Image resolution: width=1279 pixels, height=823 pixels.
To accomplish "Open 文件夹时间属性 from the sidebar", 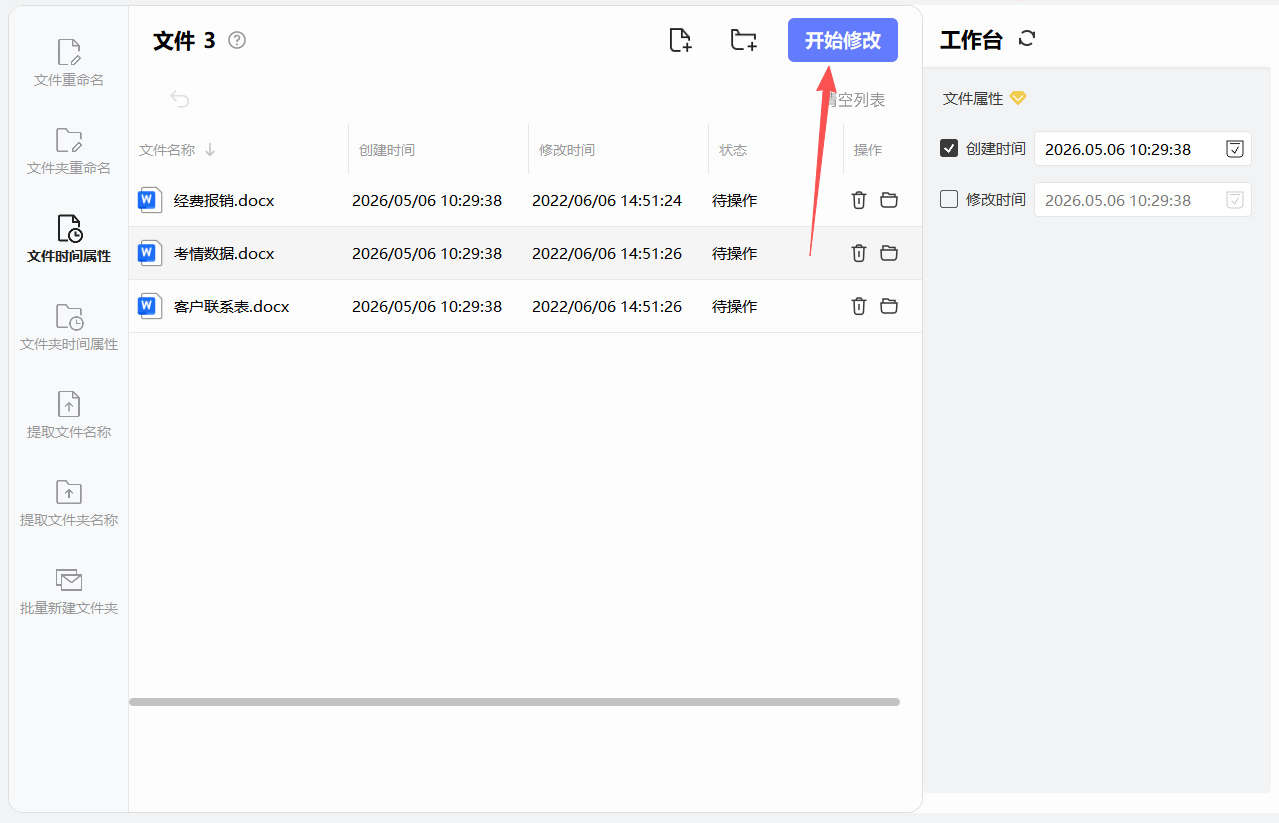I will pyautogui.click(x=69, y=327).
